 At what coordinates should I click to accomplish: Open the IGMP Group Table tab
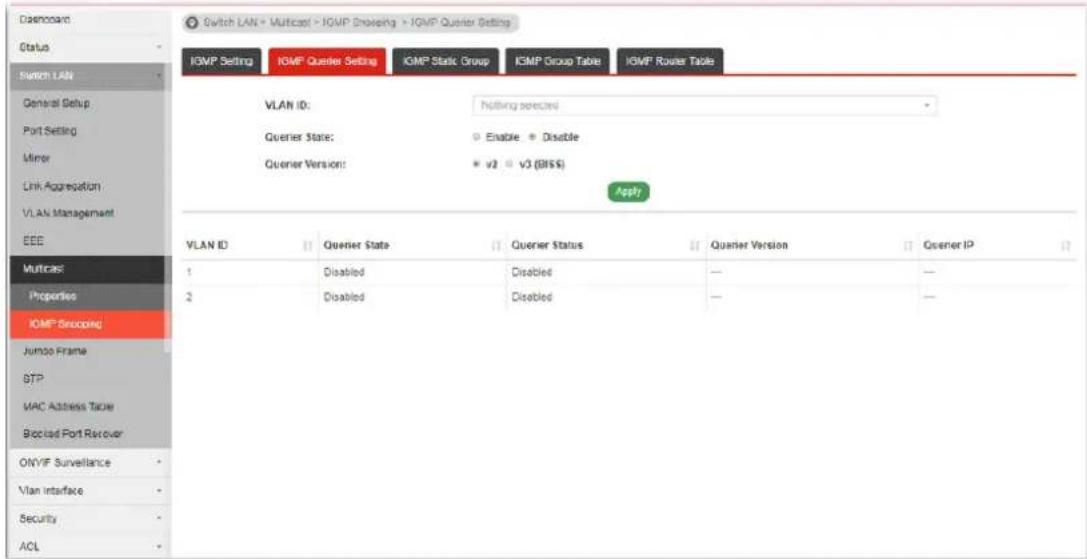point(558,62)
